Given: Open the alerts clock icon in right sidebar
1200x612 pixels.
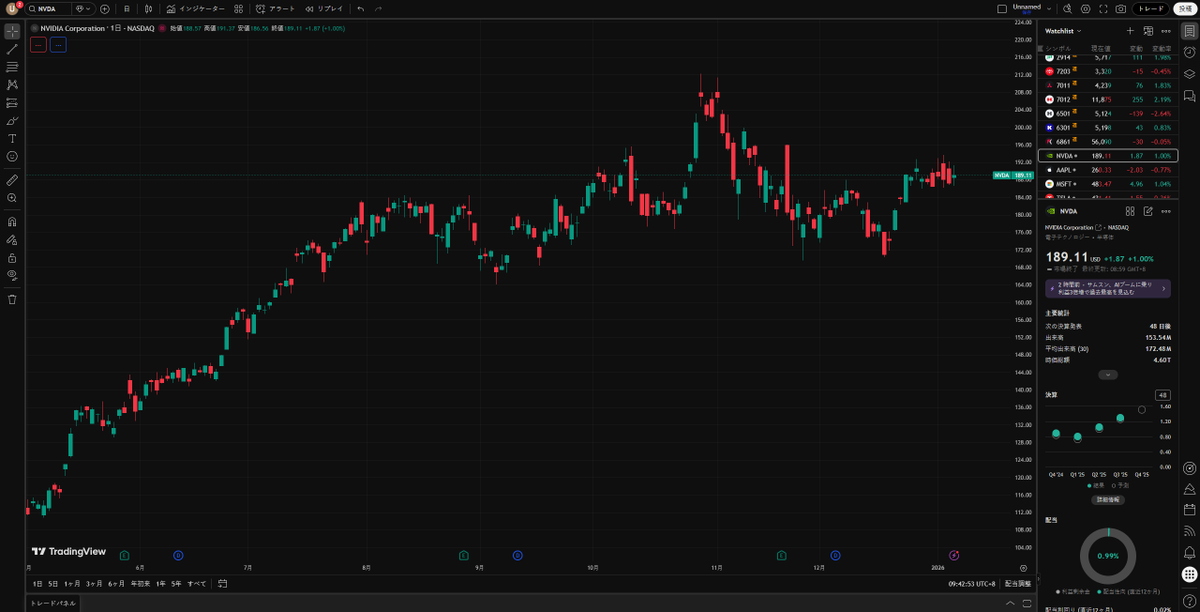Looking at the screenshot, I should 1190,54.
